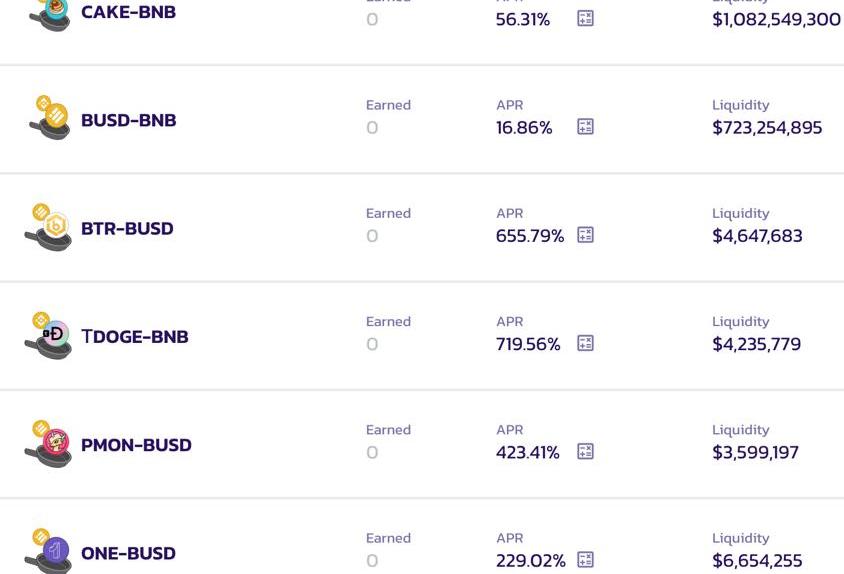The width and height of the screenshot is (844, 574).
Task: Click calculator icon beside 423.41% APR
Action: click(x=585, y=452)
